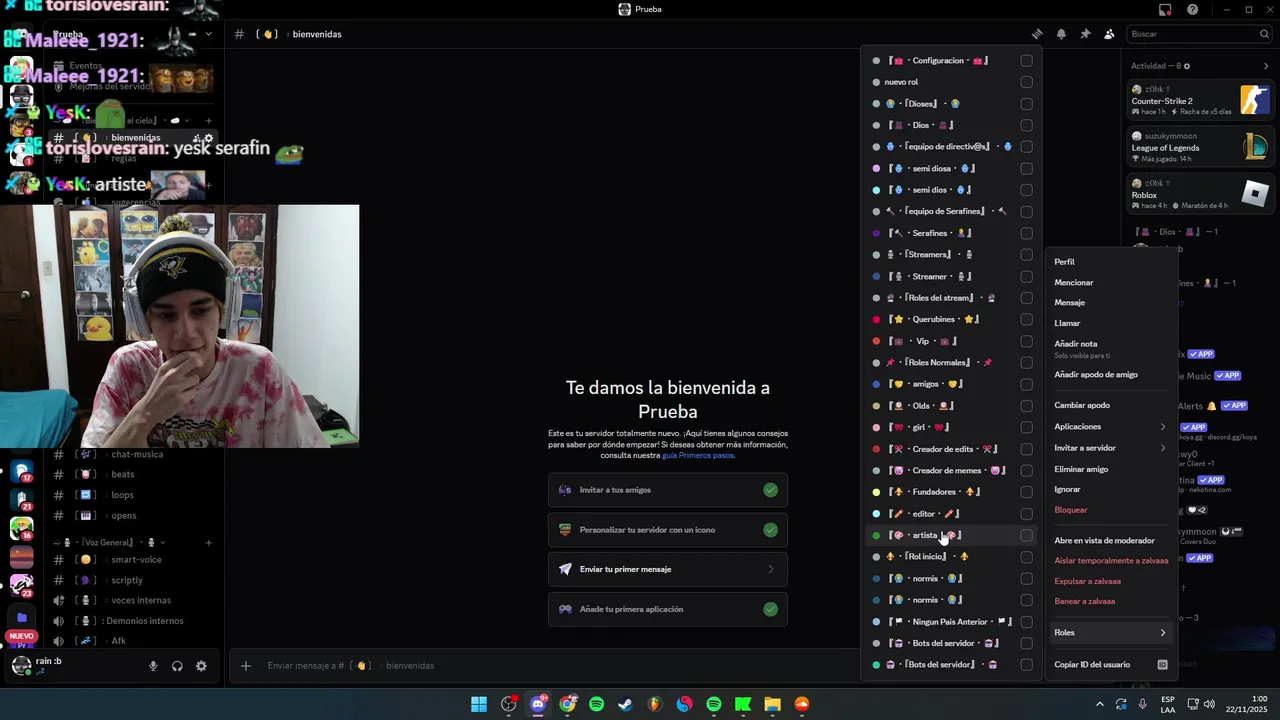Viewport: 1280px width, 720px height.
Task: Check the Fundadores role checkbox
Action: [1026, 492]
